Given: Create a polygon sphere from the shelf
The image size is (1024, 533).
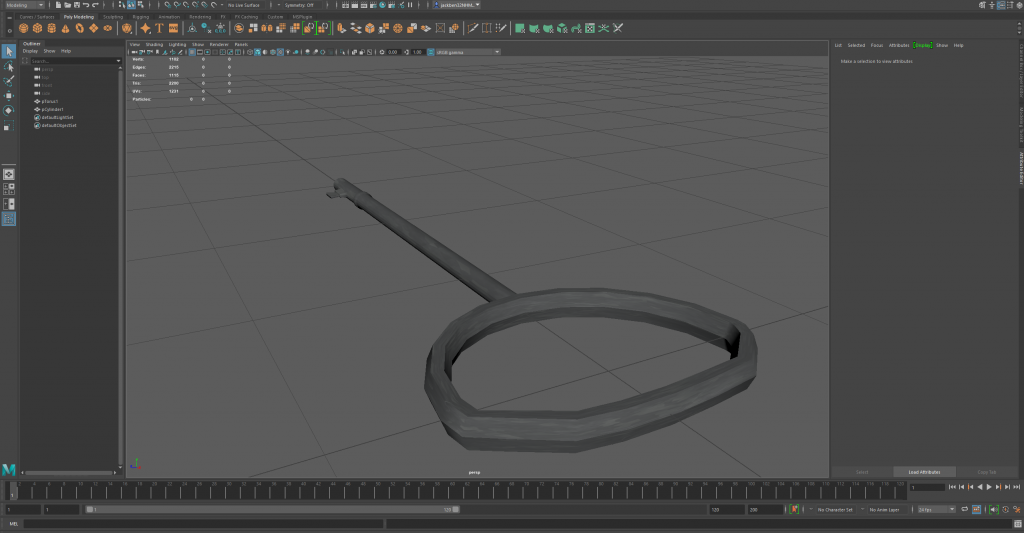Looking at the screenshot, I should pyautogui.click(x=23, y=28).
